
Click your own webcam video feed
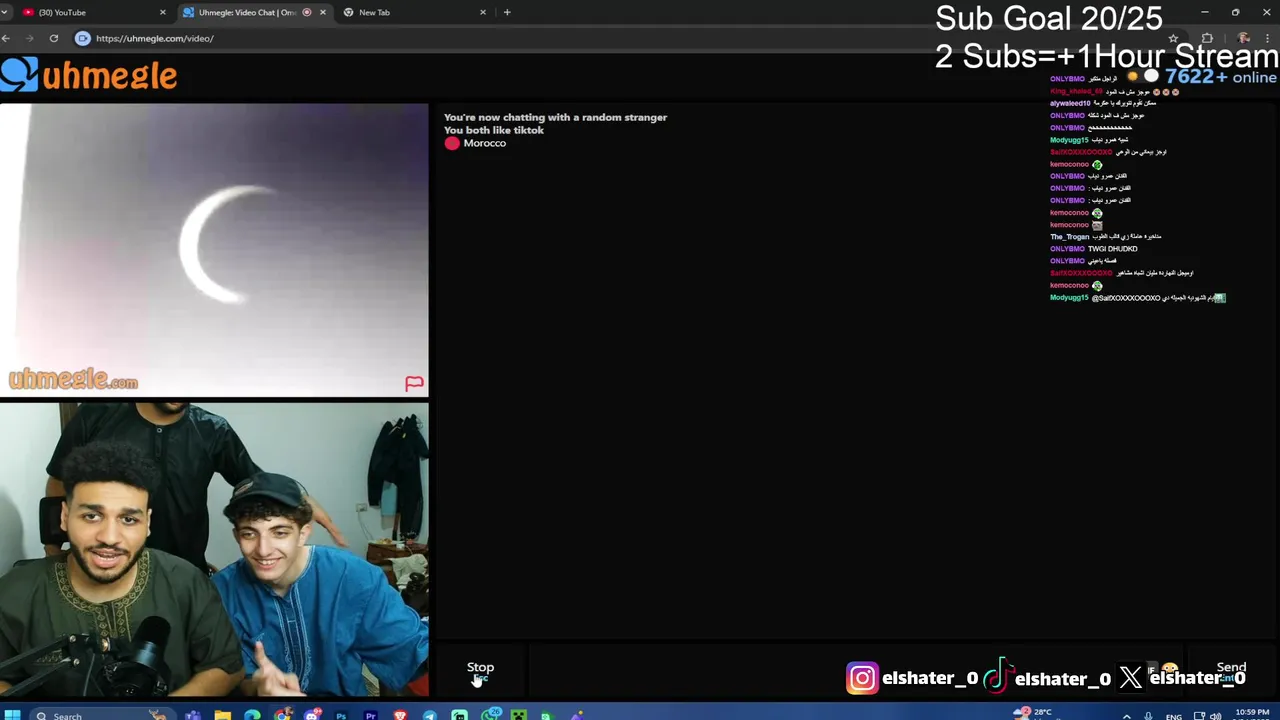[214, 549]
